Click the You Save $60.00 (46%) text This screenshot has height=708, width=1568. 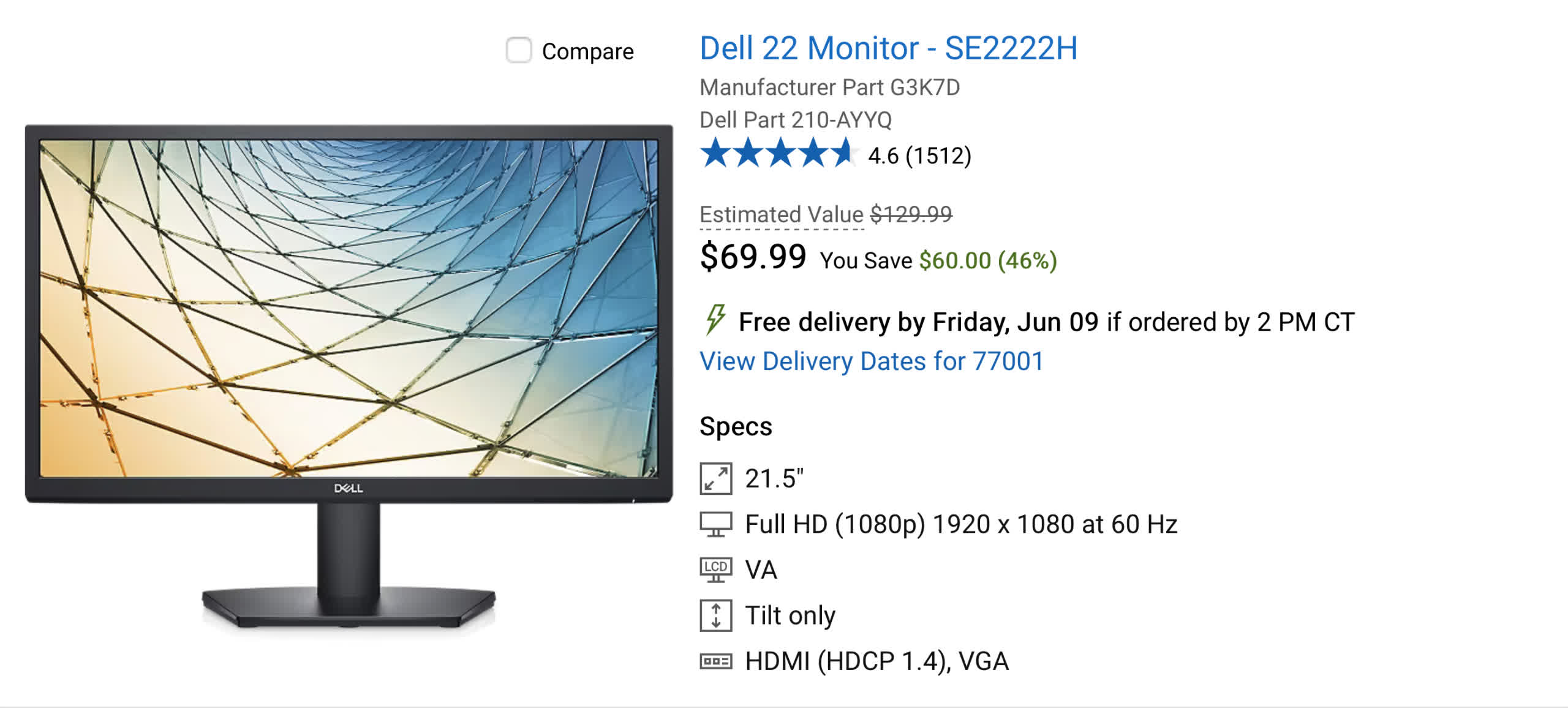pos(938,261)
